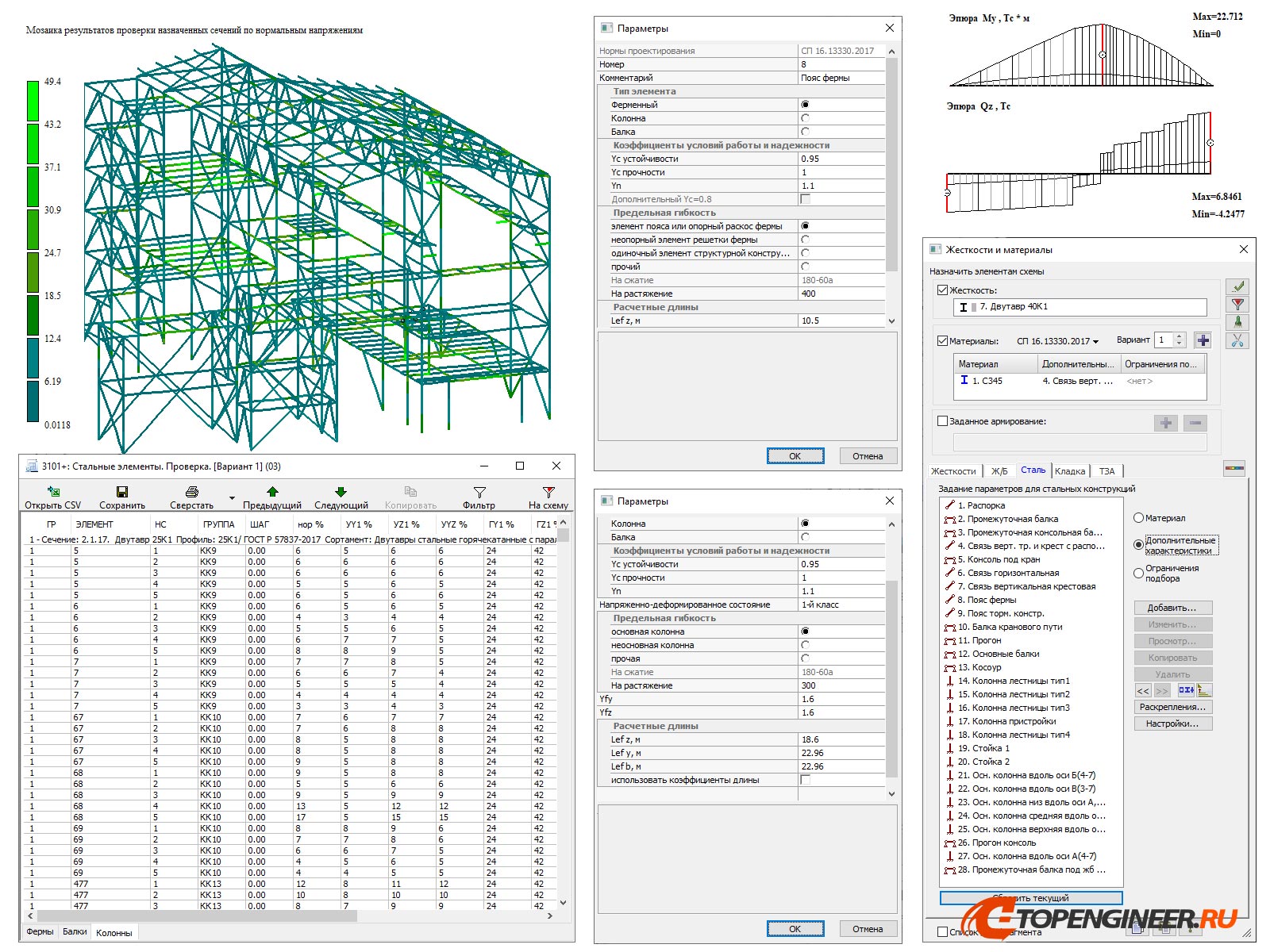This screenshot has height=952, width=1270.
Task: Click the scissors icon in Жесткости panel
Action: click(1237, 340)
